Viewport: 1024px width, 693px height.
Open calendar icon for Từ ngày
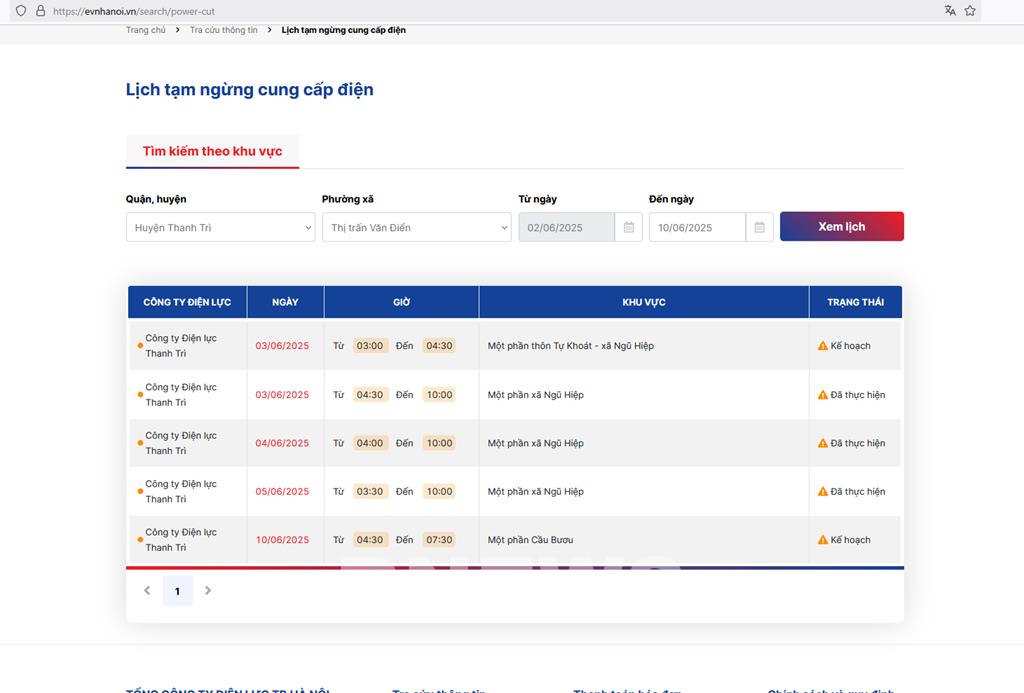pos(628,227)
